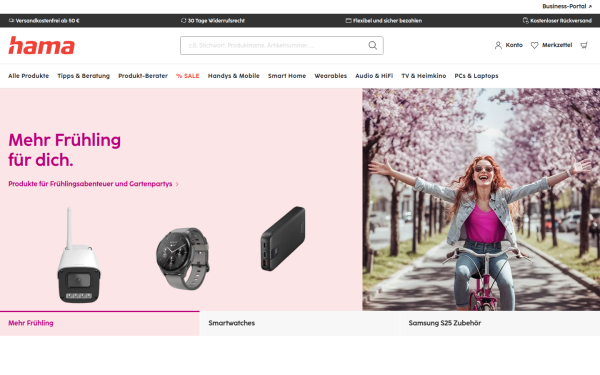Click Versandkostenfrei ab 50 € text

(x=47, y=21)
